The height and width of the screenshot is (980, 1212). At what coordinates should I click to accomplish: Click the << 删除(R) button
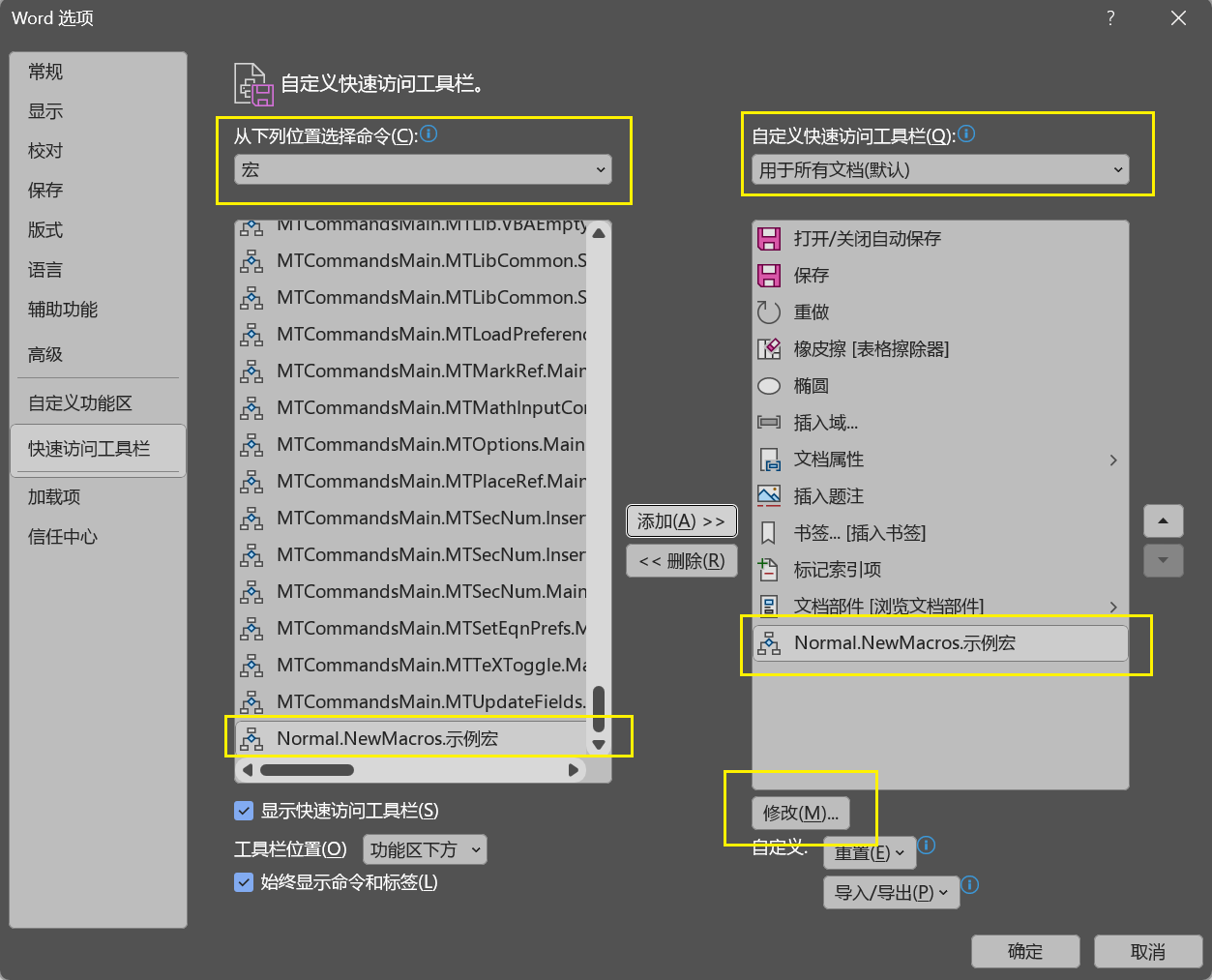pyautogui.click(x=682, y=561)
